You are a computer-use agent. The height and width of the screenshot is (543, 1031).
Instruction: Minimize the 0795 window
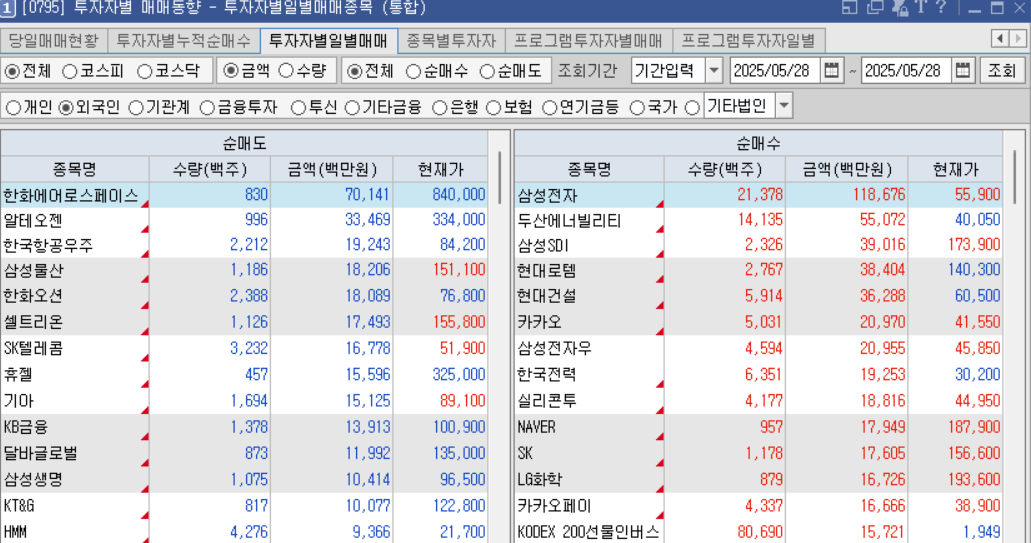point(974,9)
